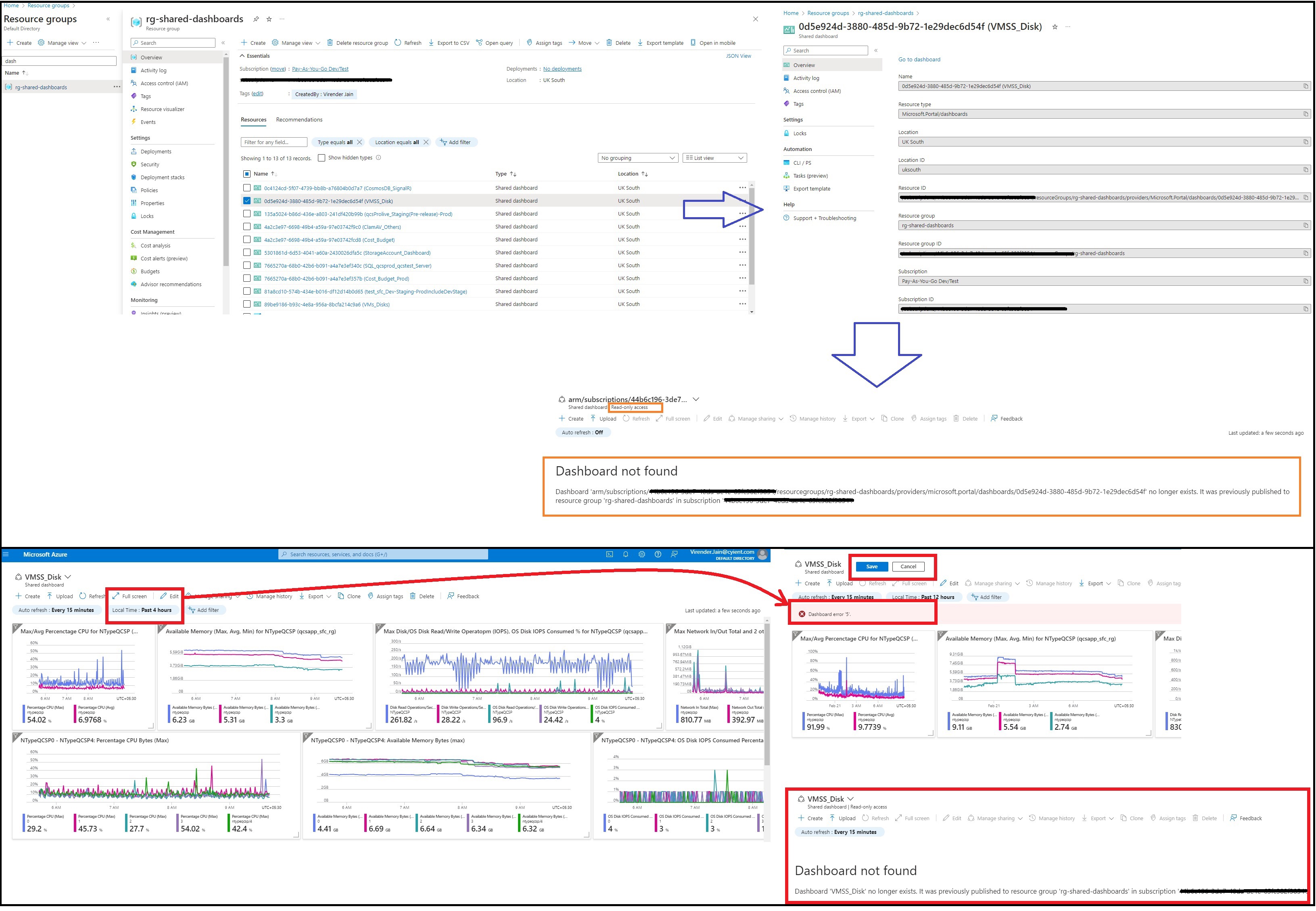Copy the Resource type field value
This screenshot has width=1316, height=911.
pyautogui.click(x=1306, y=114)
